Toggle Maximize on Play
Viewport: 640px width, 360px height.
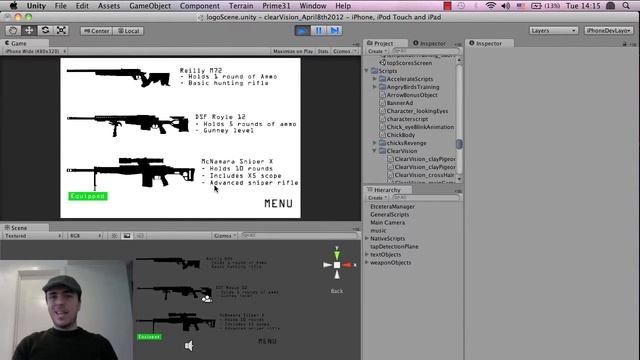coord(293,51)
